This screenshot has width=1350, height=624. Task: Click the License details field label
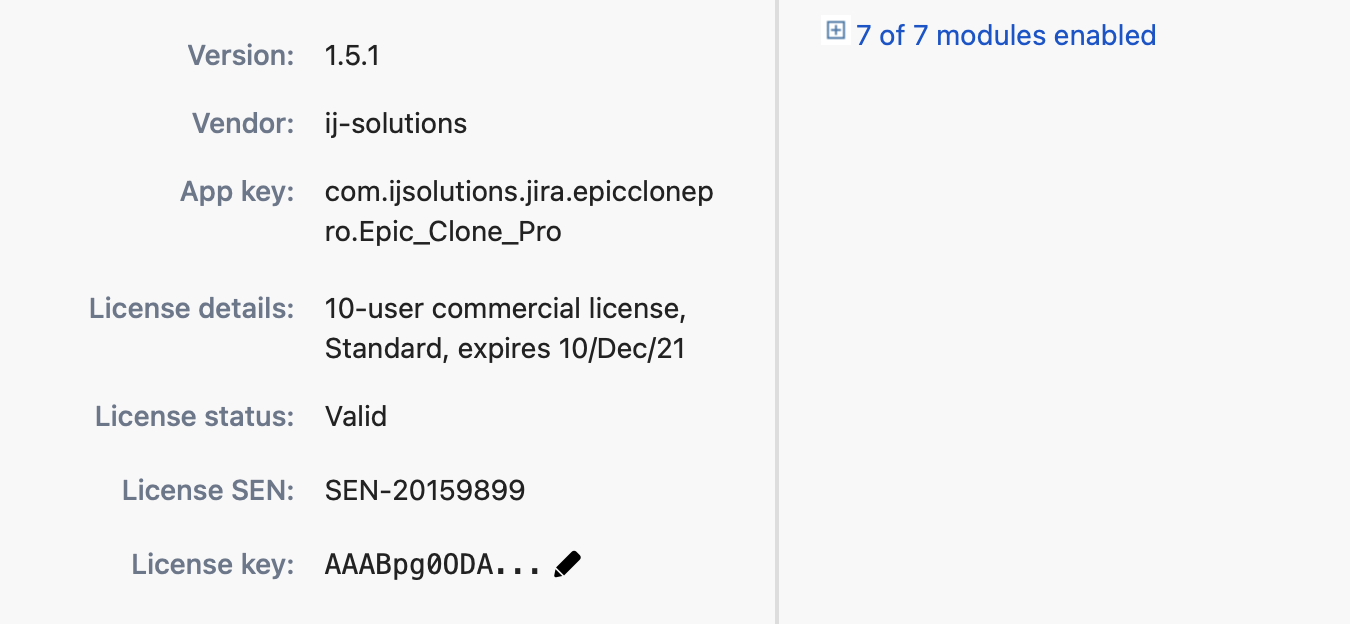192,308
